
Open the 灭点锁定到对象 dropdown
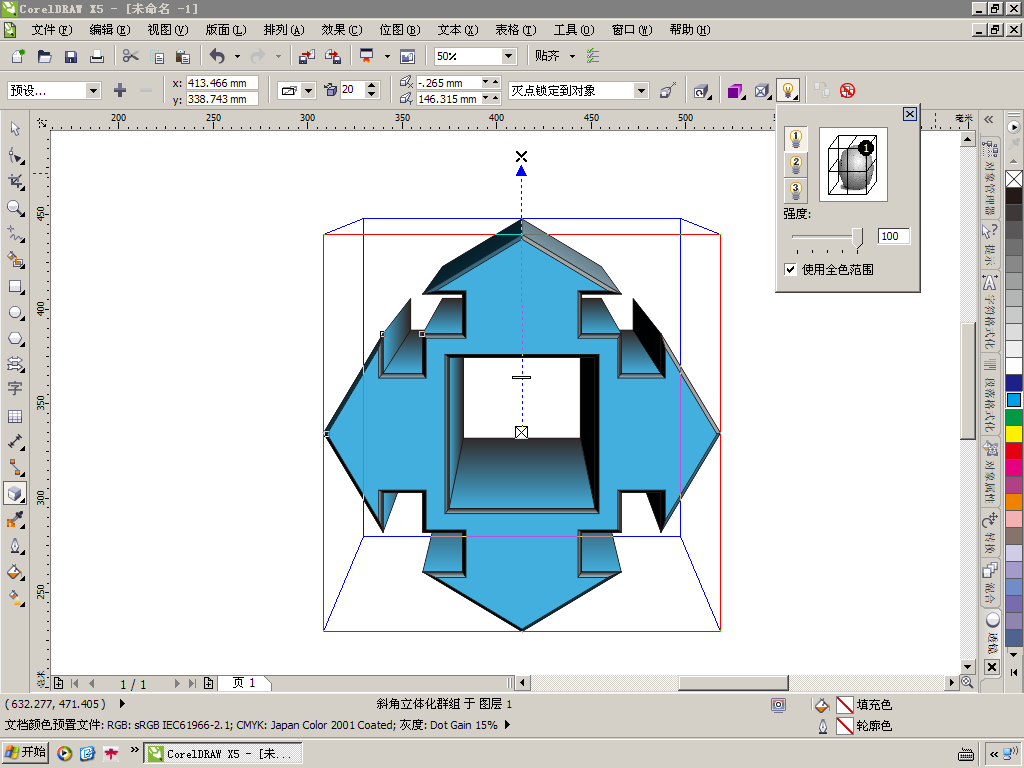[x=641, y=91]
